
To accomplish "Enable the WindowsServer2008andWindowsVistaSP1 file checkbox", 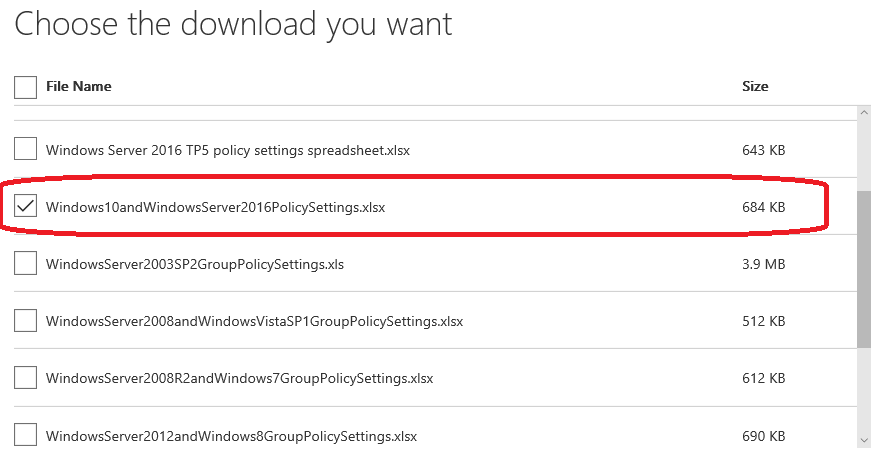I will coord(25,322).
